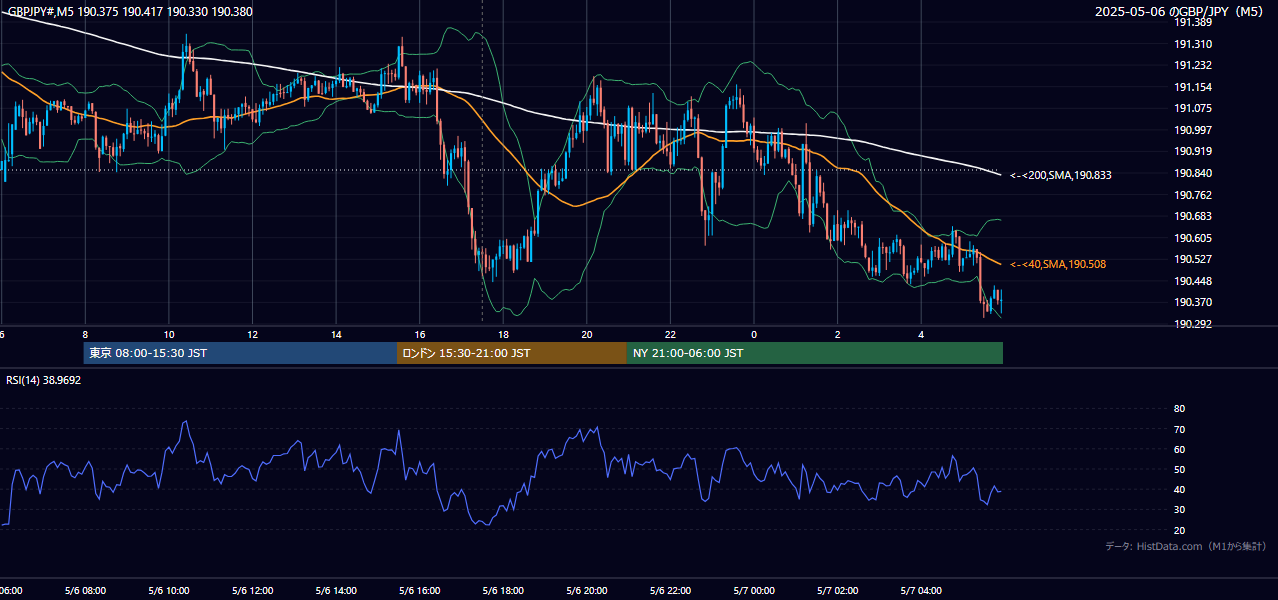Click RSI scale level 40

(1179, 489)
